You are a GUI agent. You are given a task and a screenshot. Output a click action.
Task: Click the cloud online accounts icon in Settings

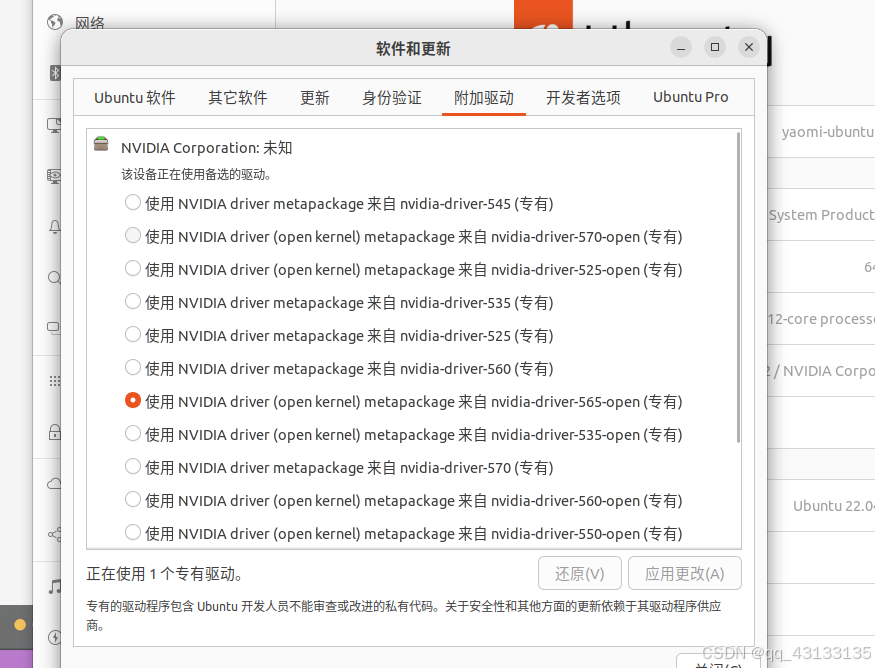pos(55,483)
